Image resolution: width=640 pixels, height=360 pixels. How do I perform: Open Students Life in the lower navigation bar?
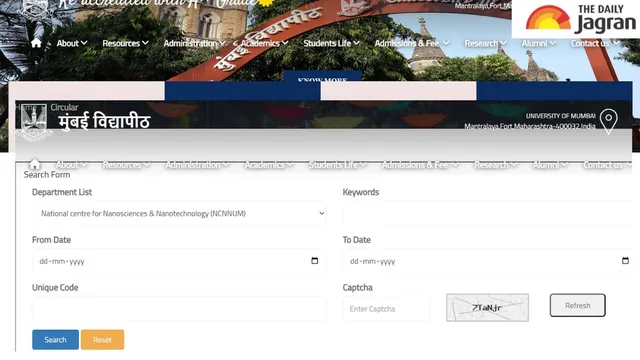338,164
